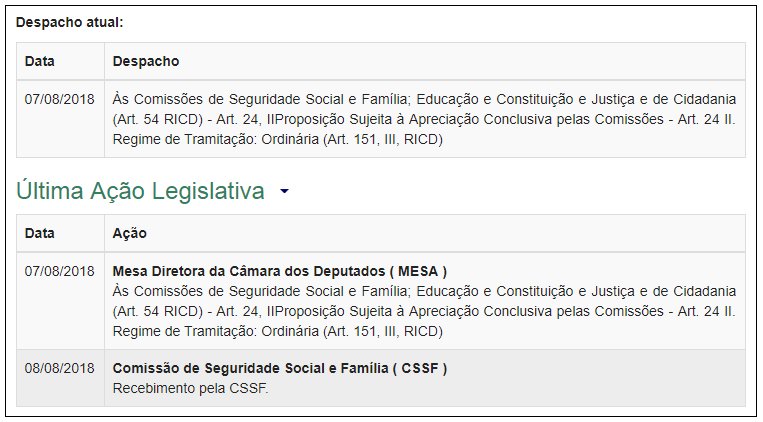
Task: Select the 08/08/2018 date cell
Action: pos(60,368)
